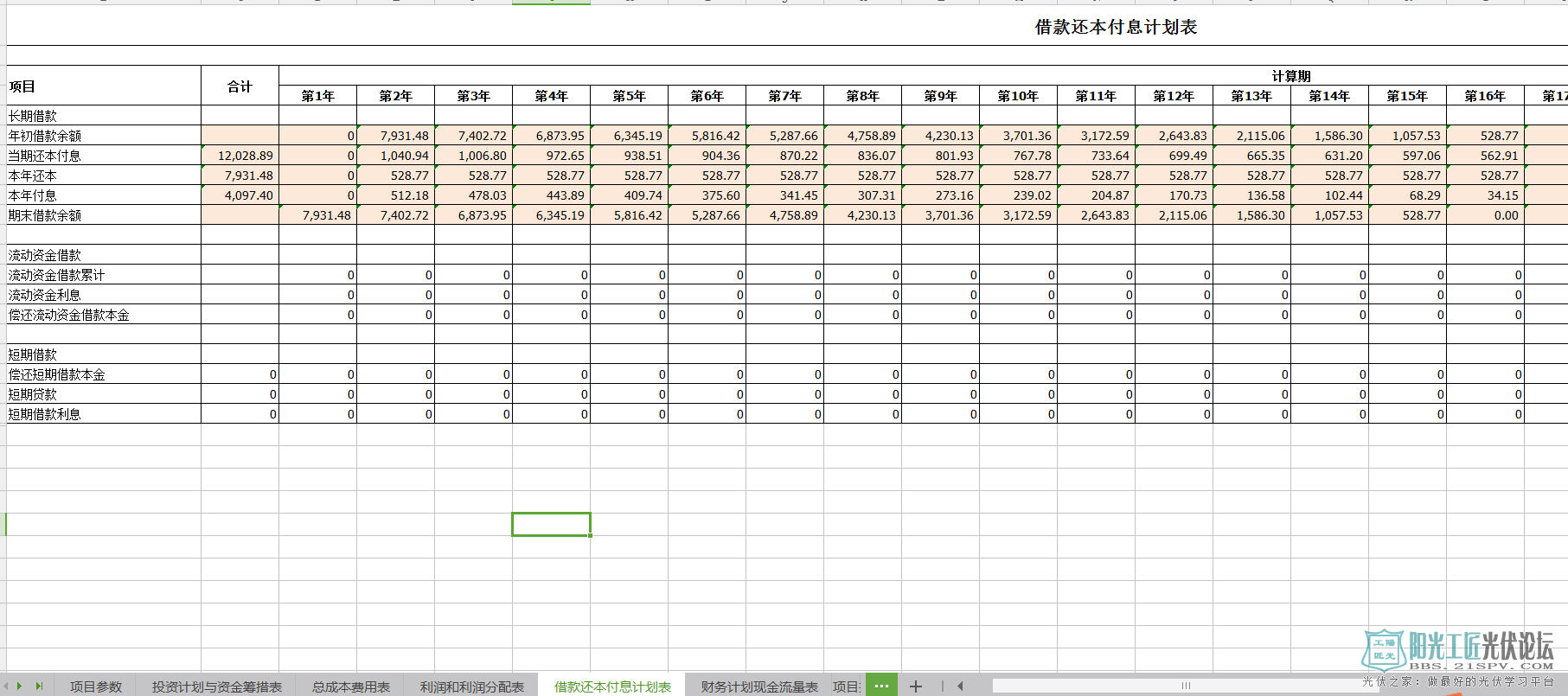
Task: Select cell with value 836.07
Action: (x=862, y=156)
